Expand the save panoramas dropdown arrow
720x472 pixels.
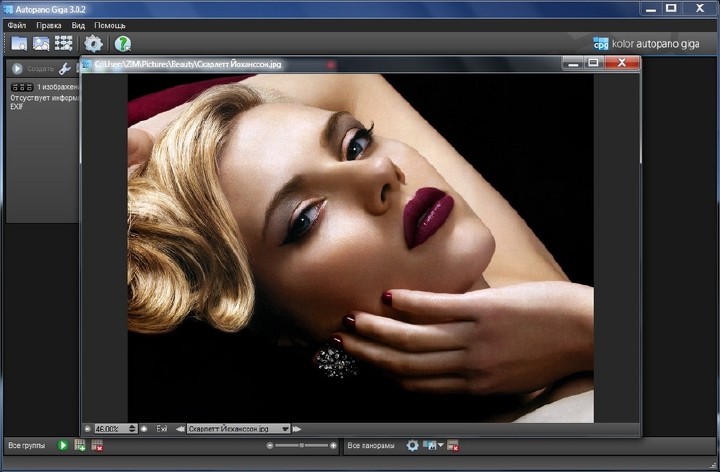tap(441, 445)
